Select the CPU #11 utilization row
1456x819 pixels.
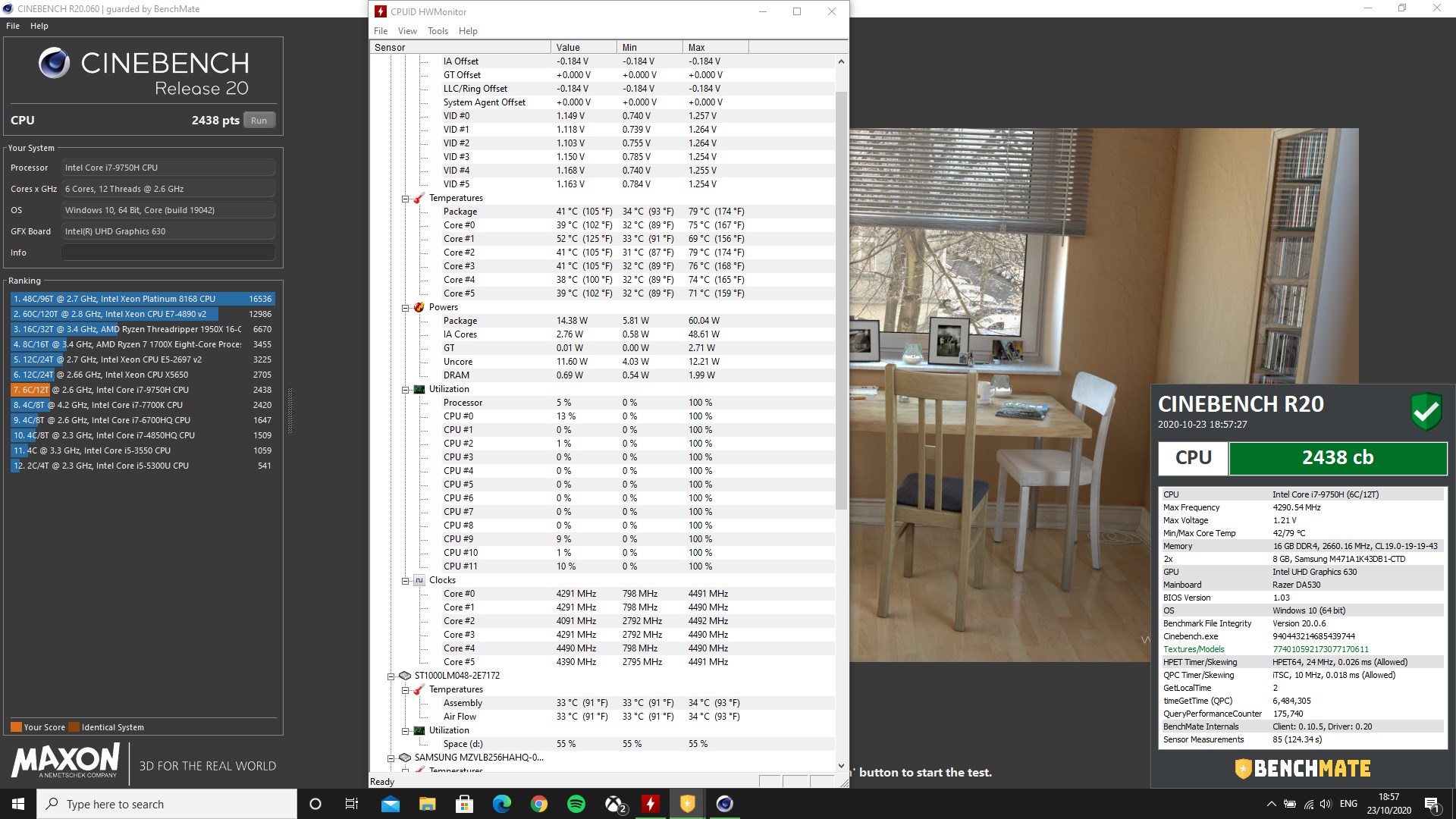[x=602, y=566]
